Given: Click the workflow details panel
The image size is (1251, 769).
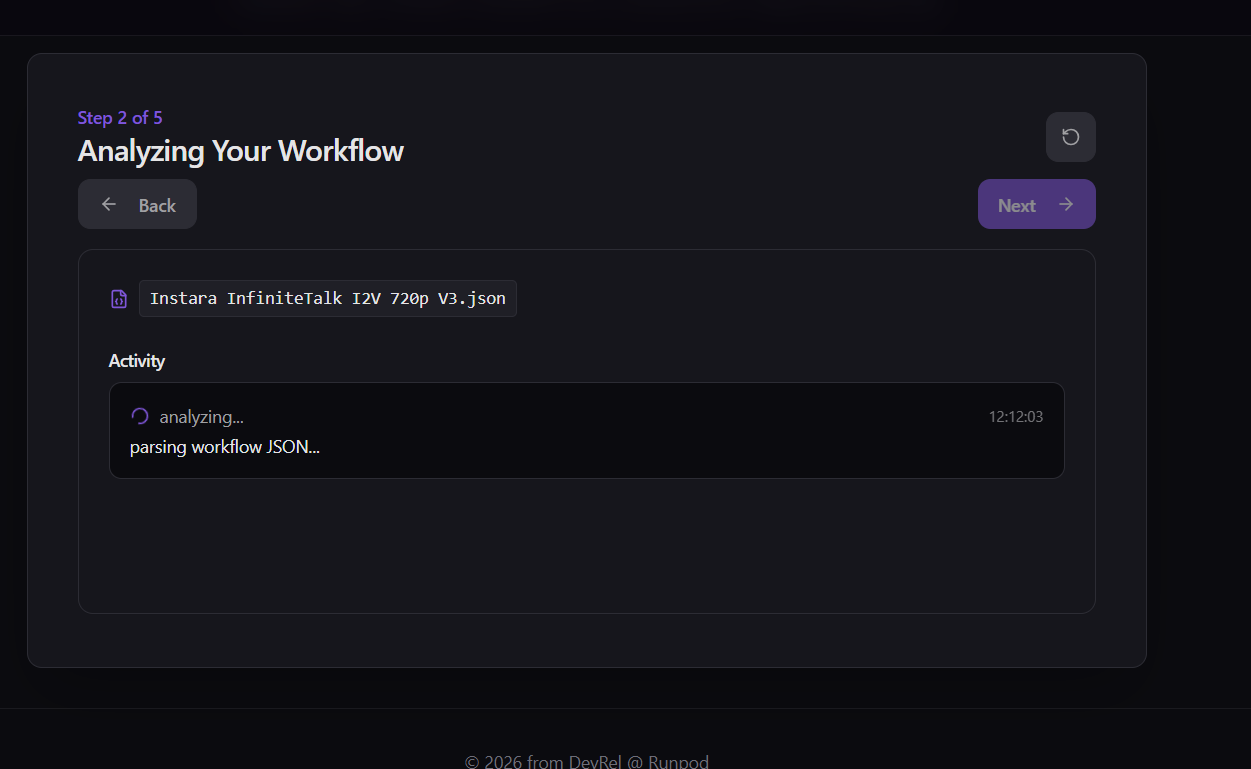Looking at the screenshot, I should pyautogui.click(x=587, y=550).
